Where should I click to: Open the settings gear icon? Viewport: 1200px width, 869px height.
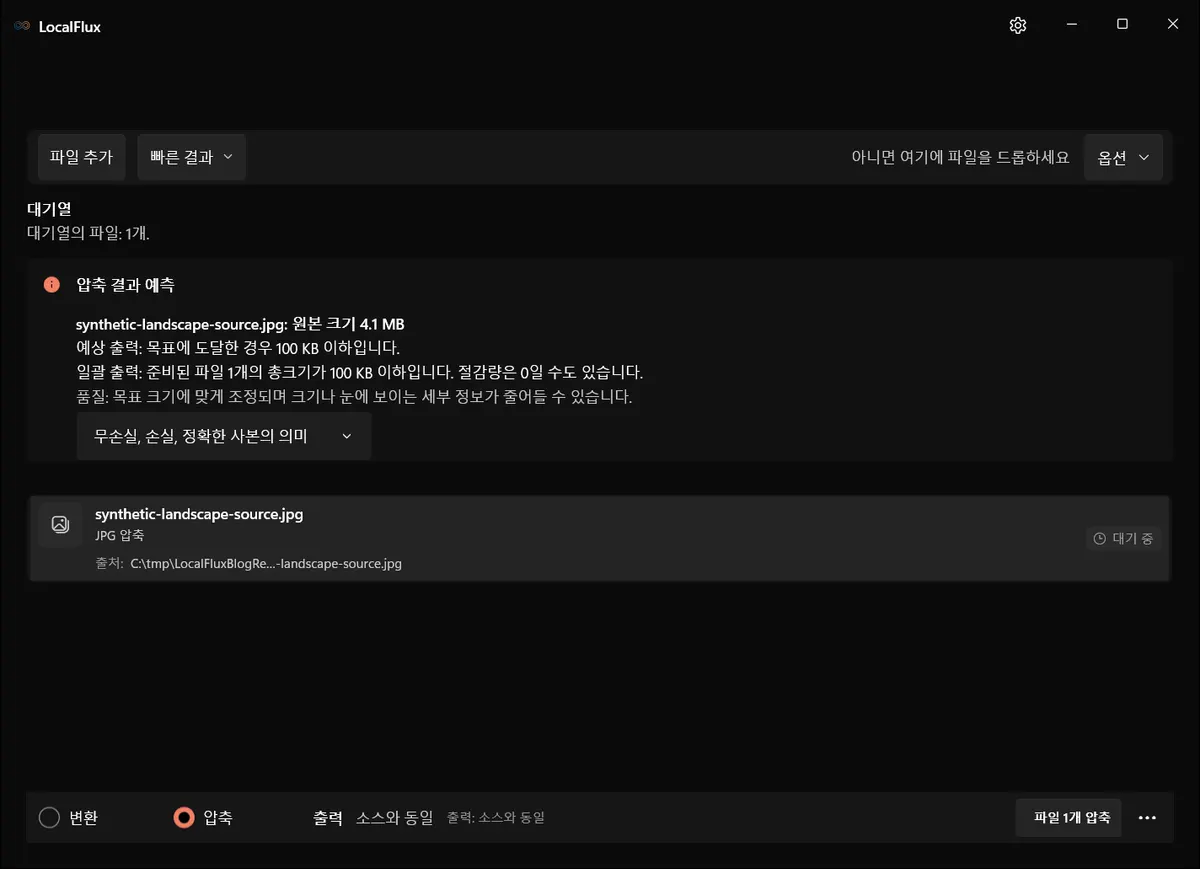(x=1018, y=26)
